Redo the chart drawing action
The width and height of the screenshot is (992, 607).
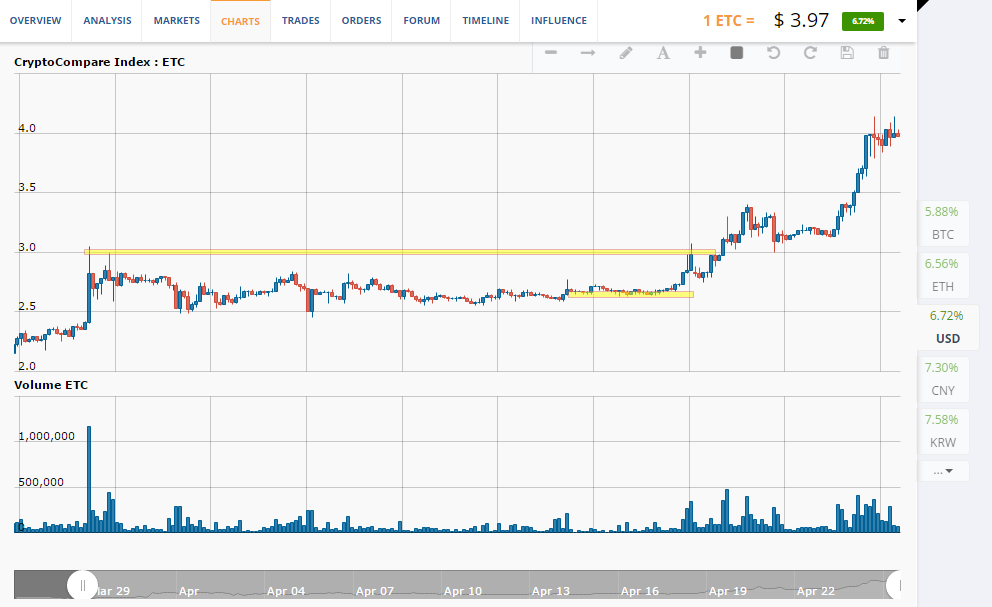pyautogui.click(x=810, y=53)
